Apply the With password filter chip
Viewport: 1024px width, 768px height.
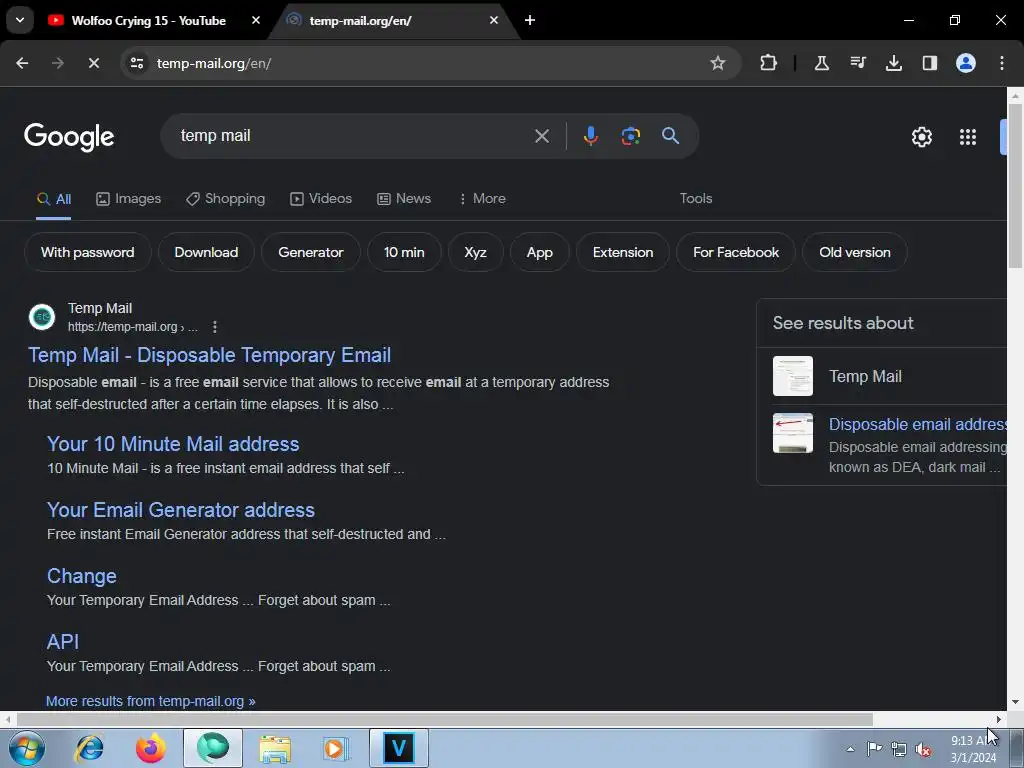[88, 252]
